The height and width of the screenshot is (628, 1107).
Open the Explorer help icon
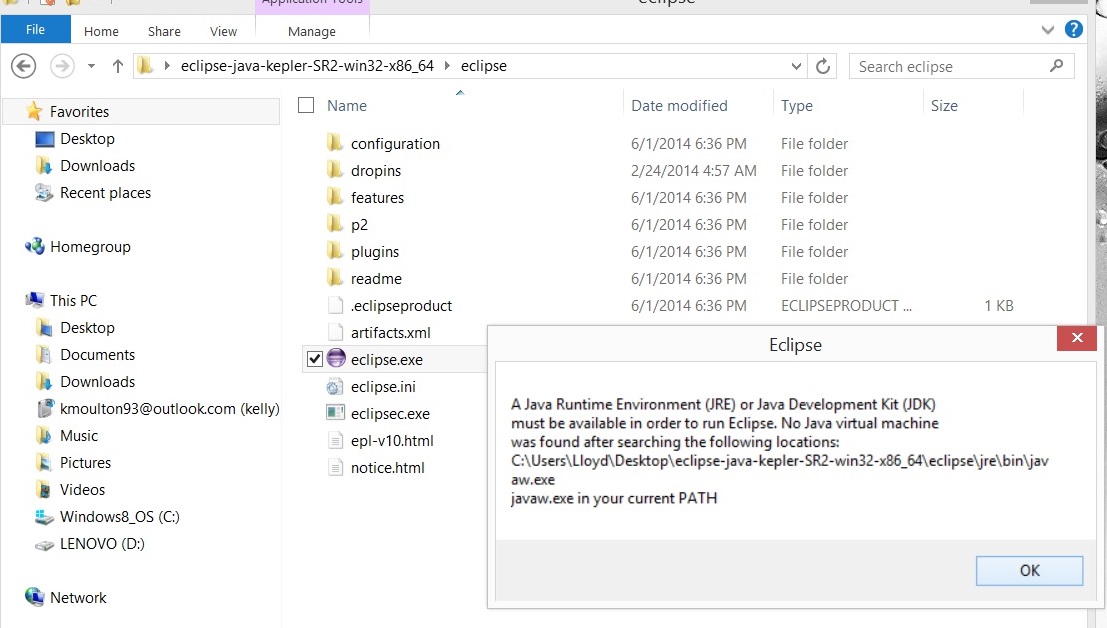pyautogui.click(x=1073, y=30)
